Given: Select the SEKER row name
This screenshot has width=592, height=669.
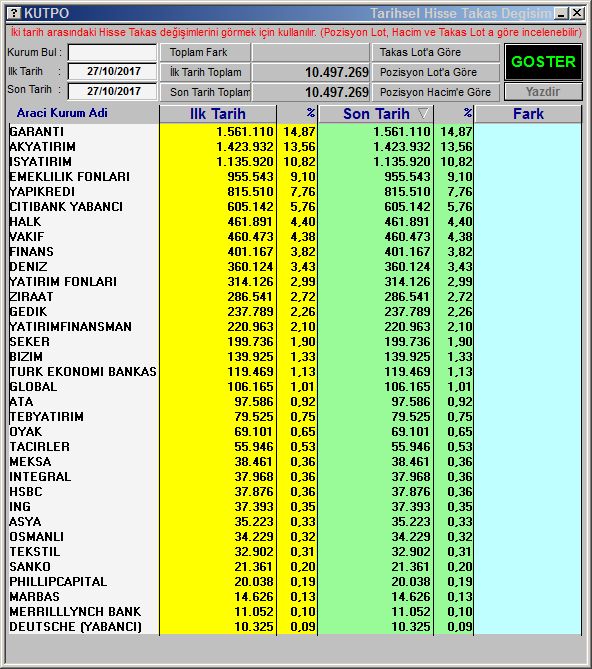Looking at the screenshot, I should [30, 342].
